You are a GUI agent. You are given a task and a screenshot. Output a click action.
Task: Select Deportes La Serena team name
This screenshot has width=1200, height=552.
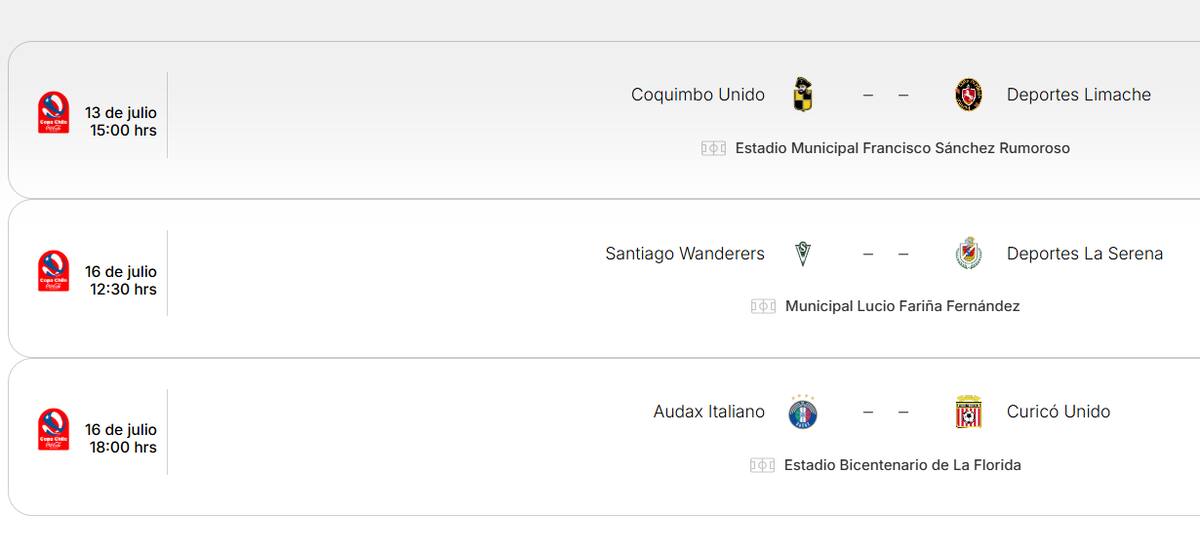1085,254
